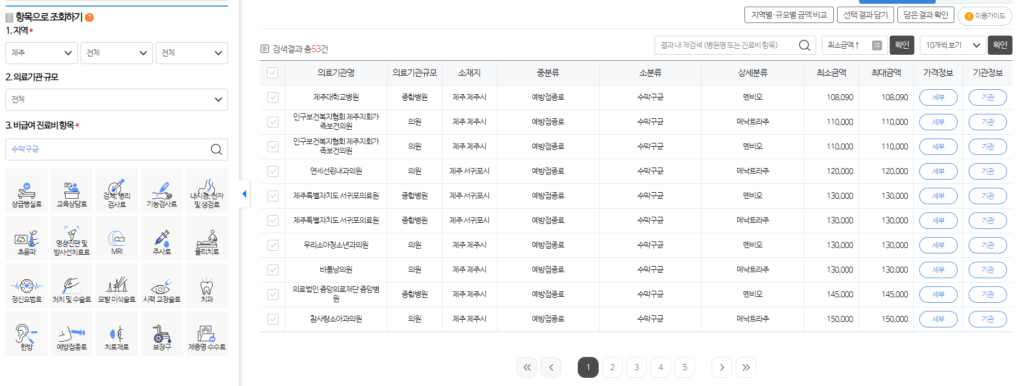Image resolution: width=1024 pixels, height=386 pixels.
Task: Expand the 의료기관 규모 전체 dropdown
Action: coord(116,100)
